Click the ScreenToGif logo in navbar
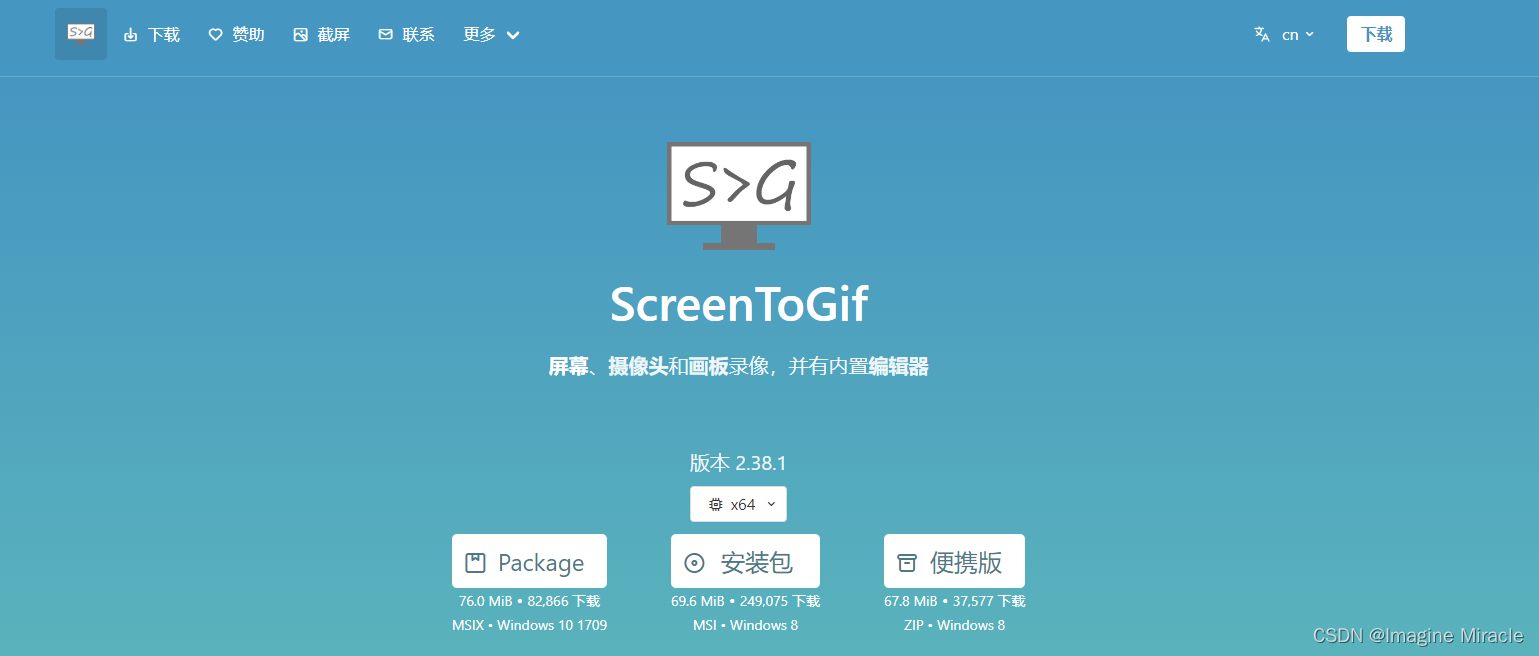The width and height of the screenshot is (1539, 656). (81, 34)
